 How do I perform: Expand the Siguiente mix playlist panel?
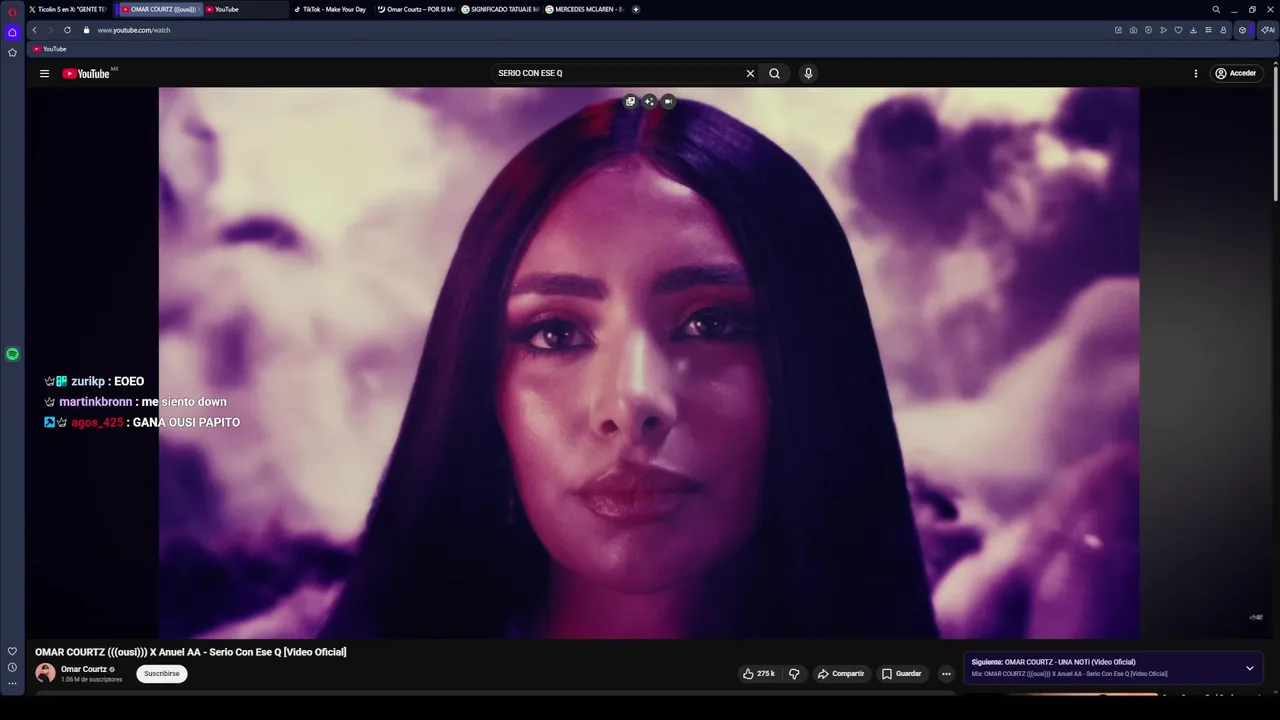(1249, 668)
